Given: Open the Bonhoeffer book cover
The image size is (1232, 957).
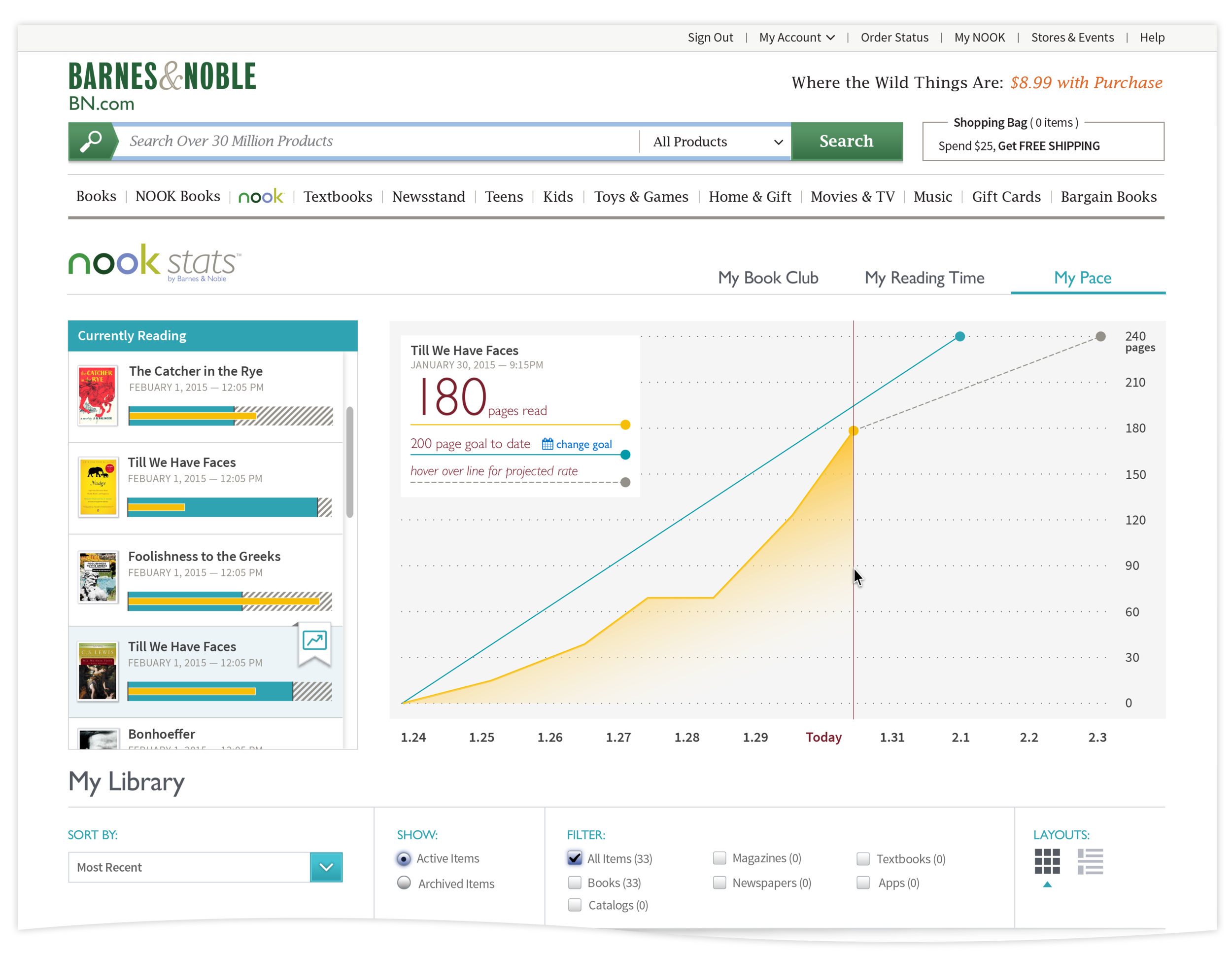Looking at the screenshot, I should click(x=98, y=739).
